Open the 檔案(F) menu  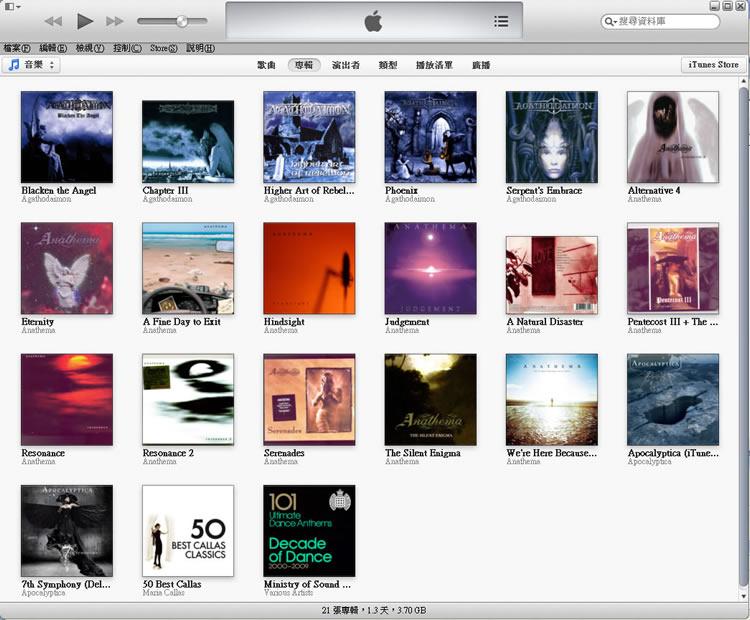[17, 48]
